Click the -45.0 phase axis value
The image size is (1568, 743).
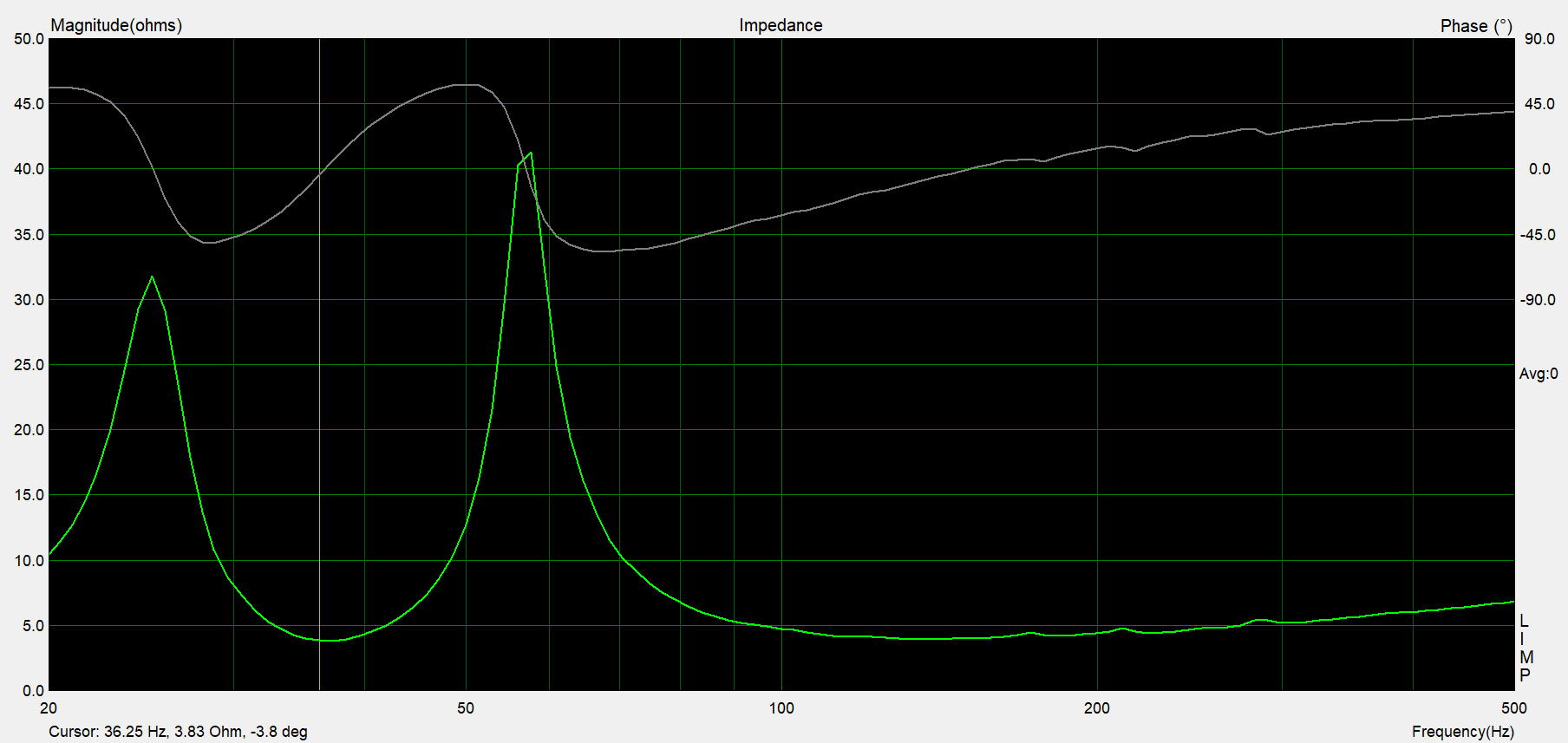1537,235
